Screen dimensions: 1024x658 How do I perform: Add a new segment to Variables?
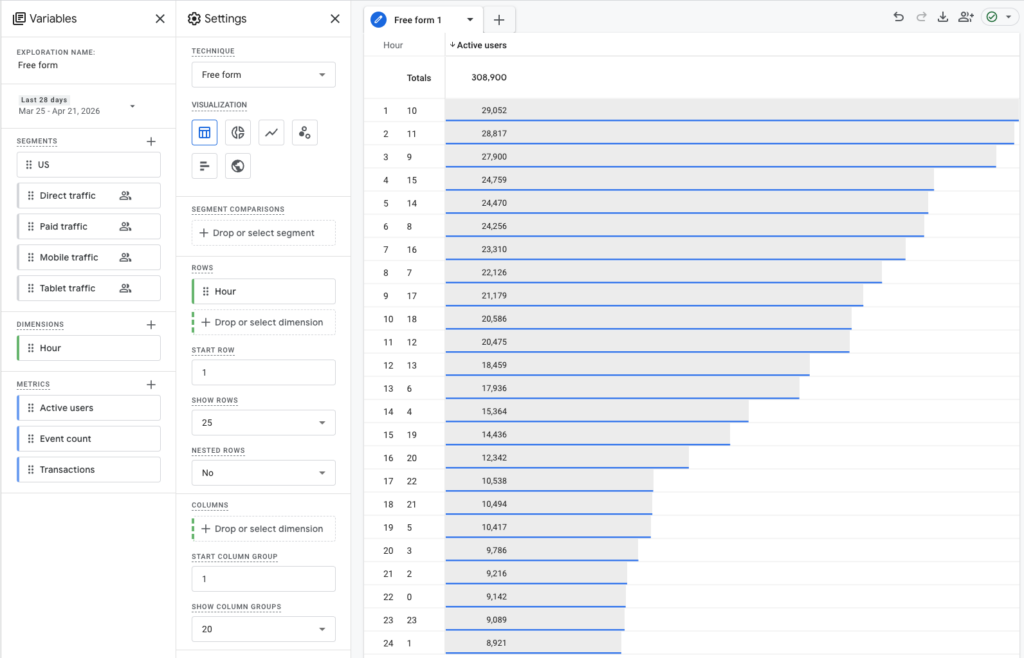point(151,141)
